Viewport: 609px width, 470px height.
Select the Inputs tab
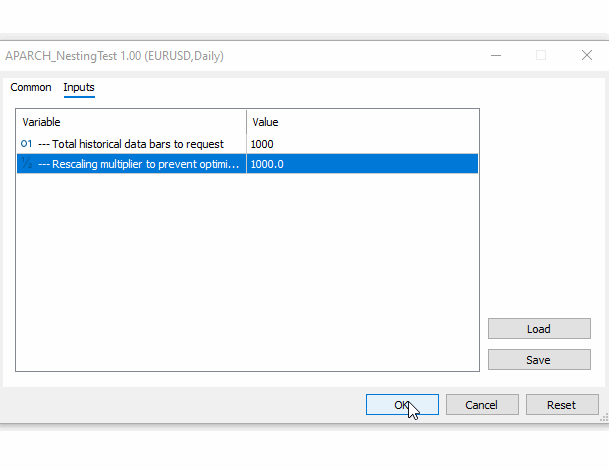79,87
